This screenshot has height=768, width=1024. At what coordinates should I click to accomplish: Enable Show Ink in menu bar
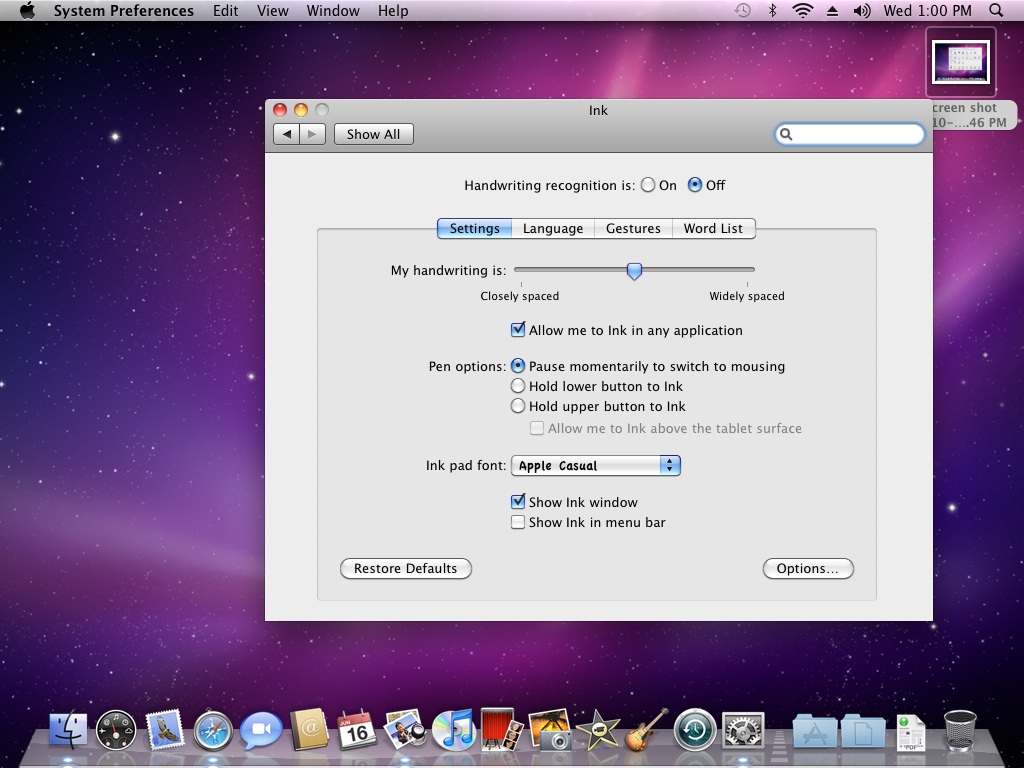(518, 522)
